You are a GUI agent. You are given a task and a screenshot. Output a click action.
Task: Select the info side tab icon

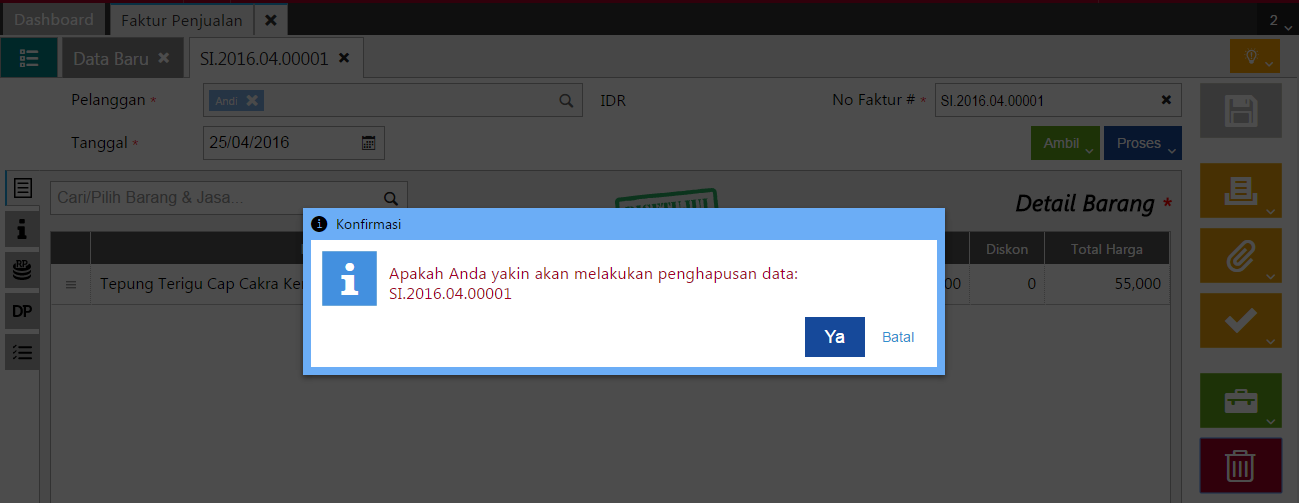[22, 230]
